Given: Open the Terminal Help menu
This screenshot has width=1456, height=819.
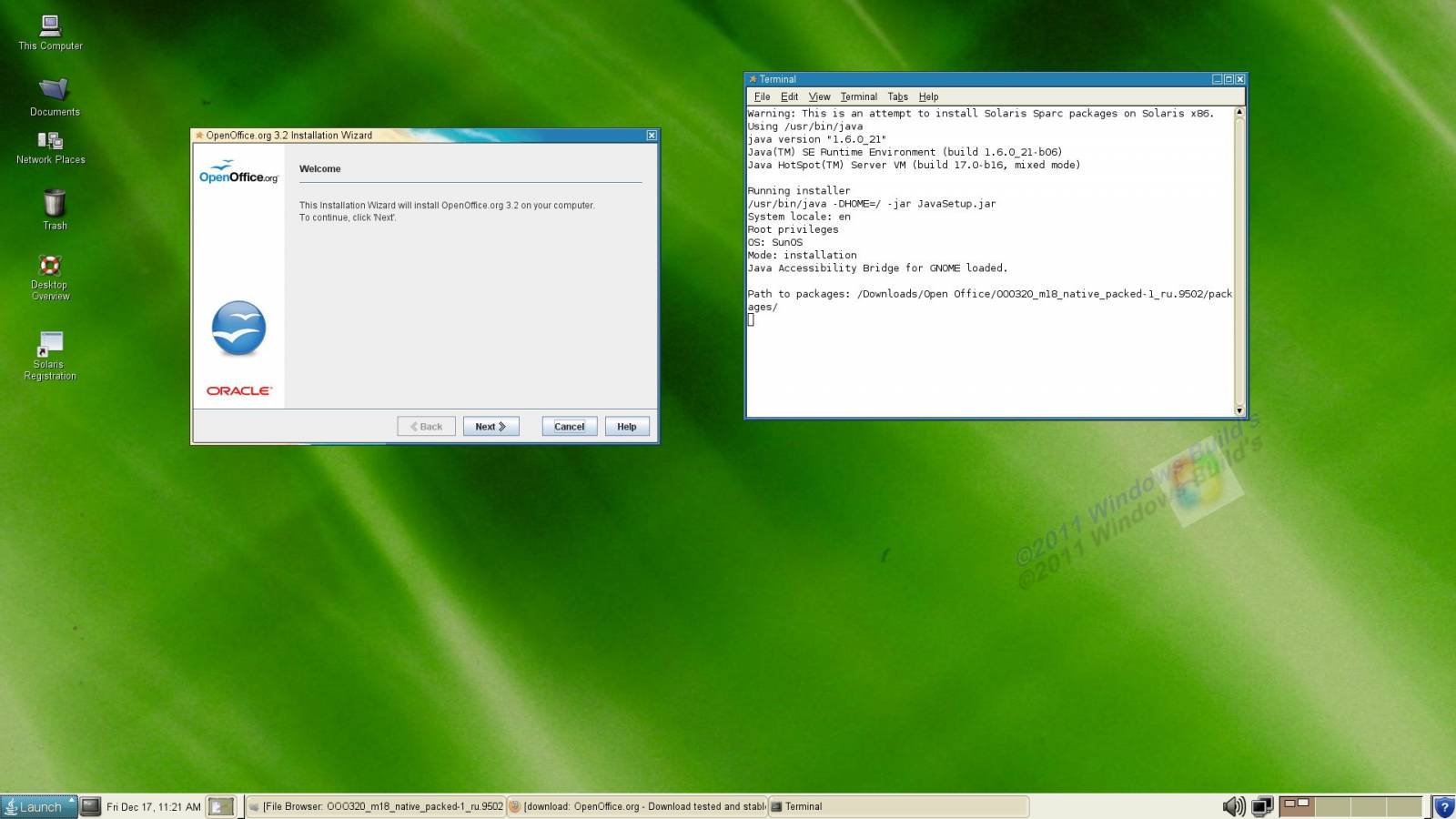Looking at the screenshot, I should click(928, 96).
